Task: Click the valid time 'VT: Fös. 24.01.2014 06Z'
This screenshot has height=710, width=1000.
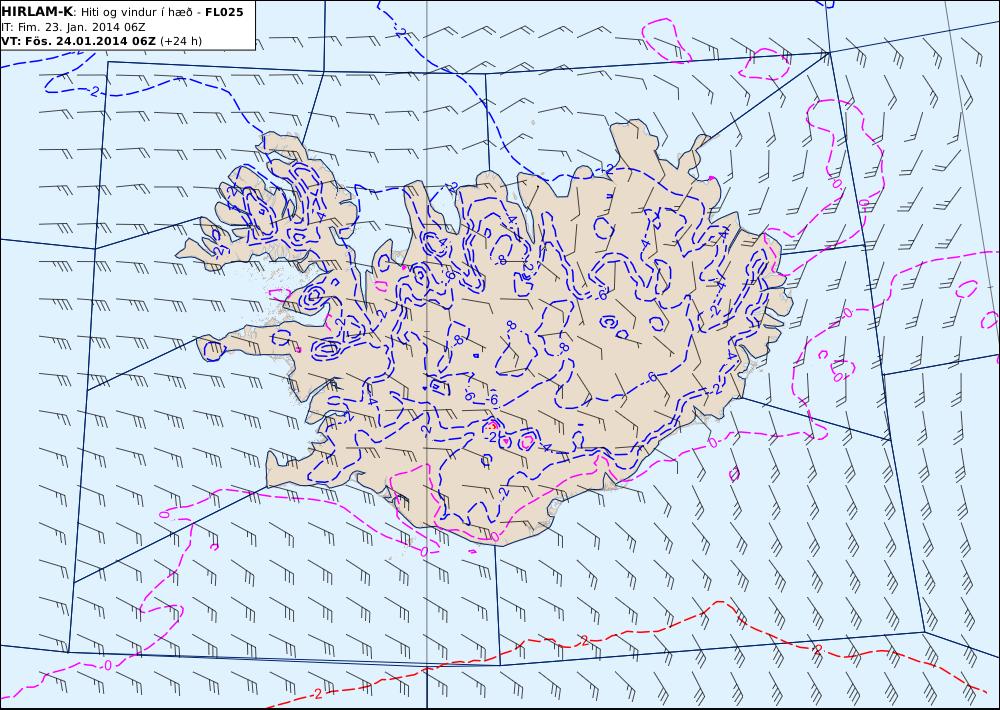Action: (x=78, y=41)
